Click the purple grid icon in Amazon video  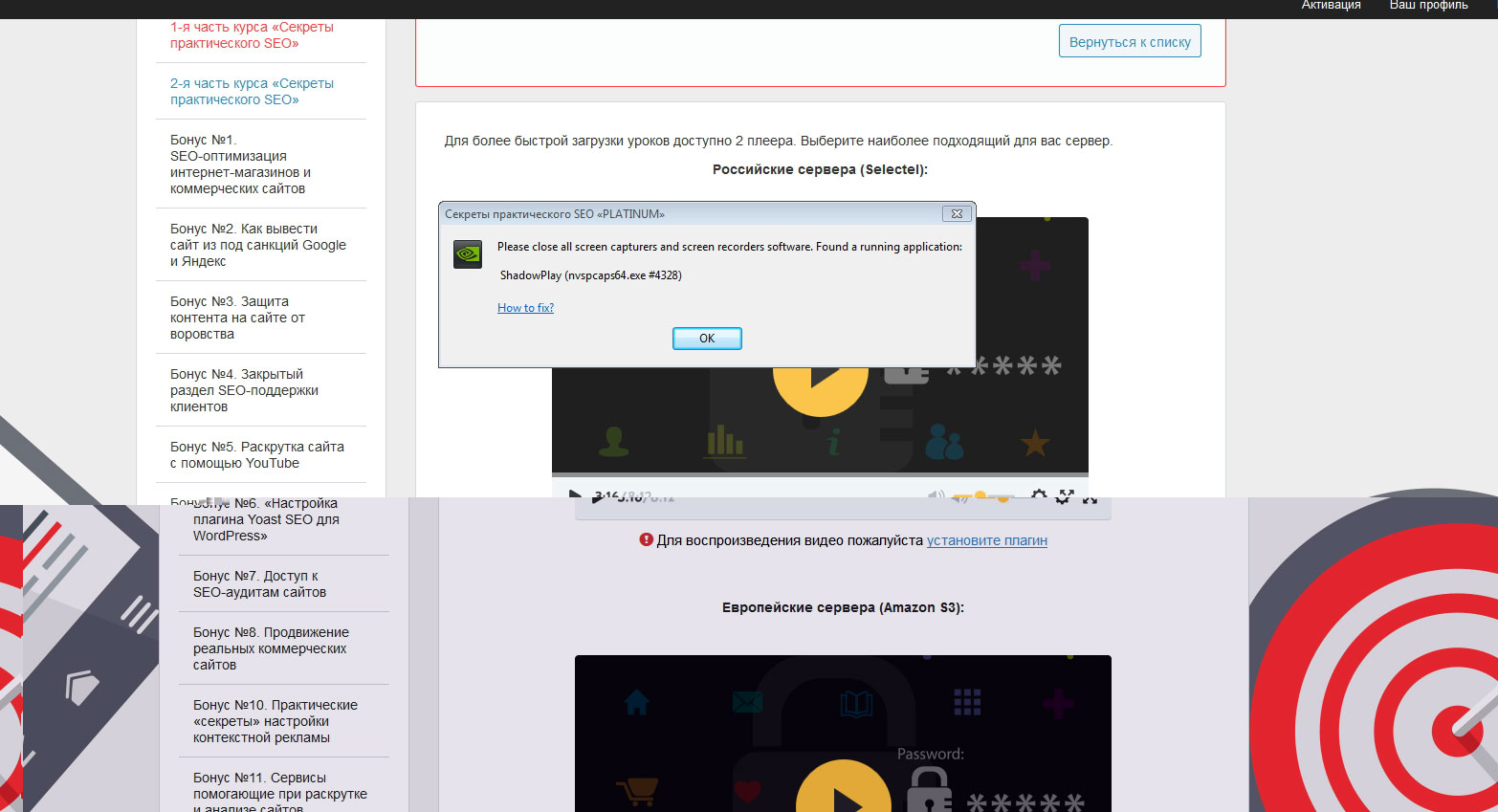(967, 702)
